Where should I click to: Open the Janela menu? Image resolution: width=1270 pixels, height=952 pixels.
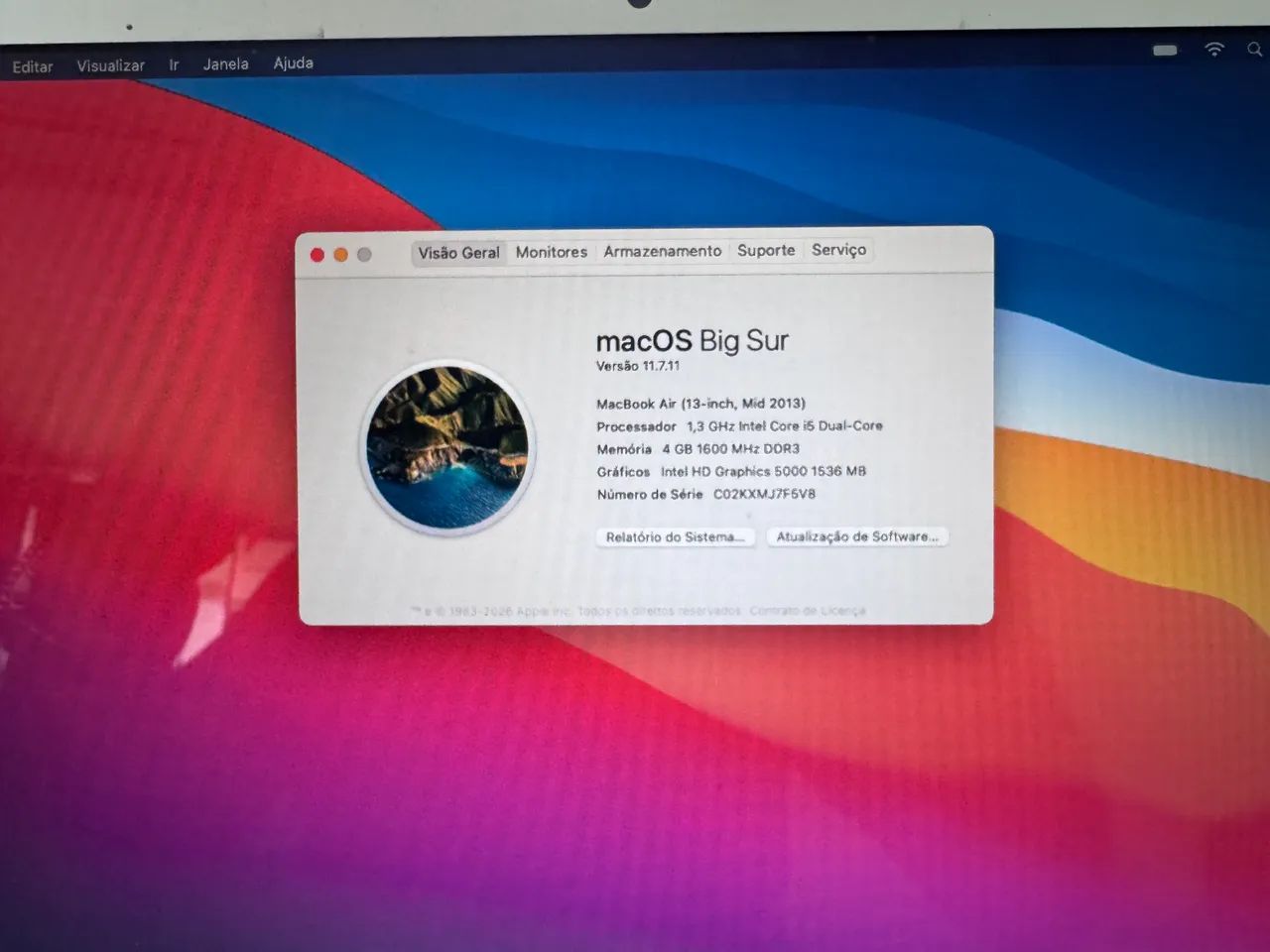click(x=225, y=63)
